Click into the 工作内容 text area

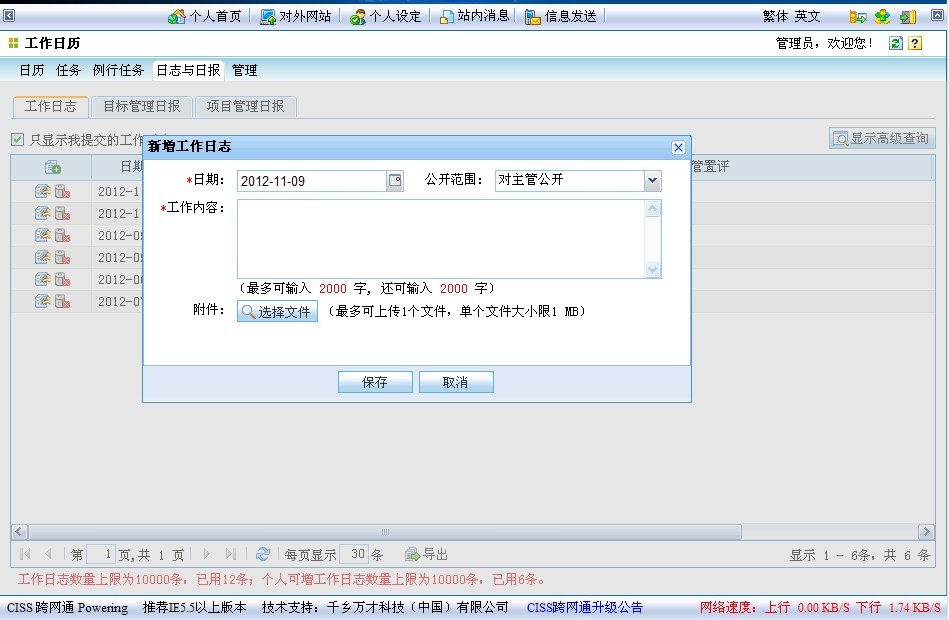coord(440,239)
